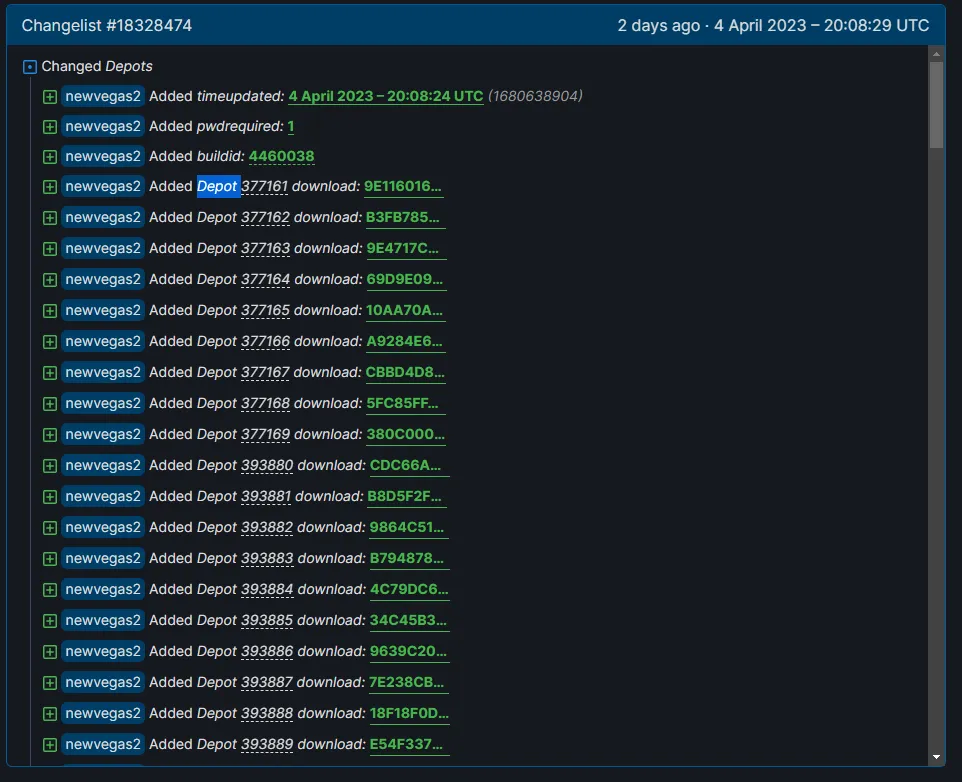Expand the timeupdated row plus icon

point(50,97)
